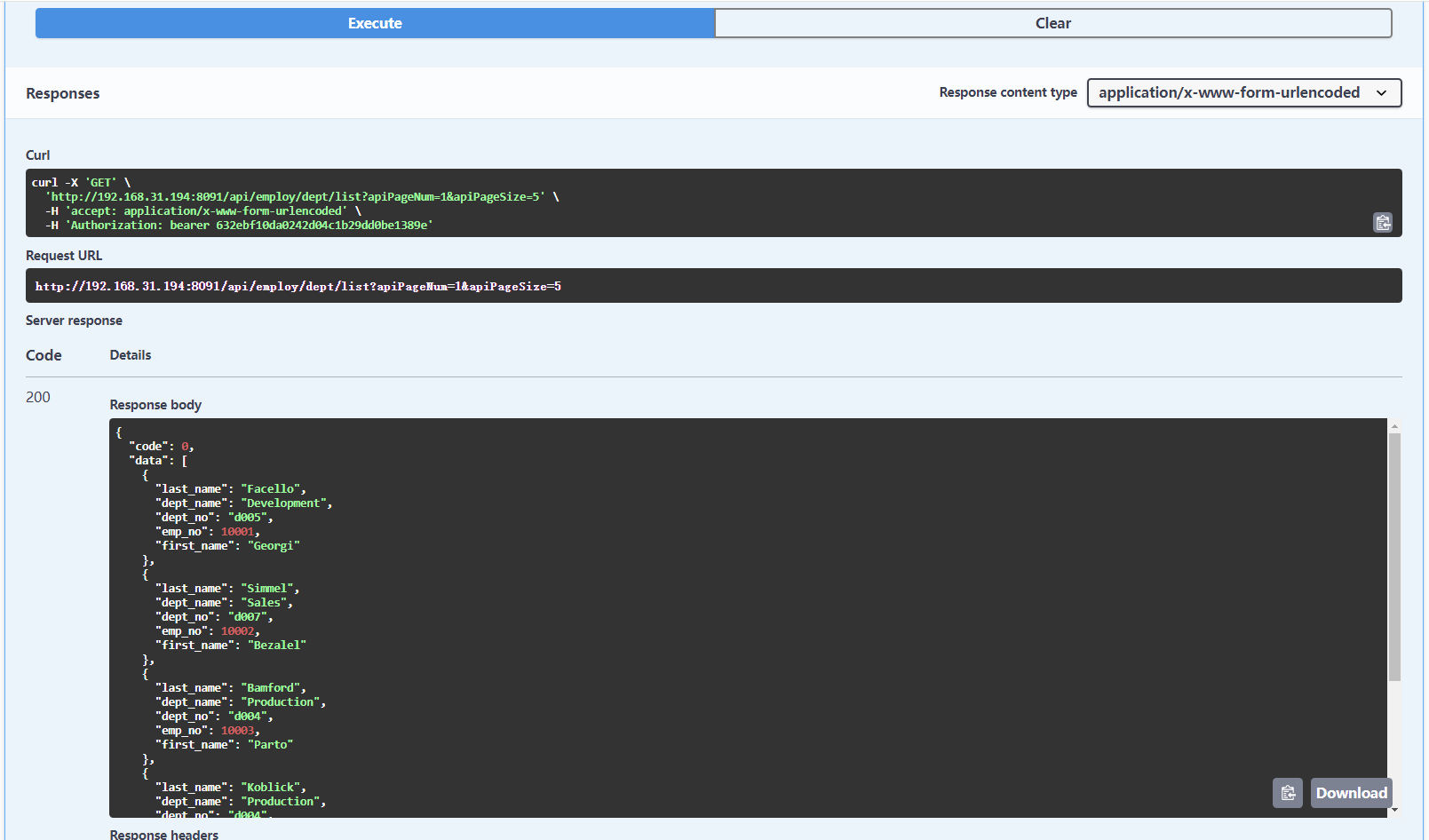The image size is (1429, 840).
Task: Click the "Sales" dept_name value
Action: coord(263,602)
